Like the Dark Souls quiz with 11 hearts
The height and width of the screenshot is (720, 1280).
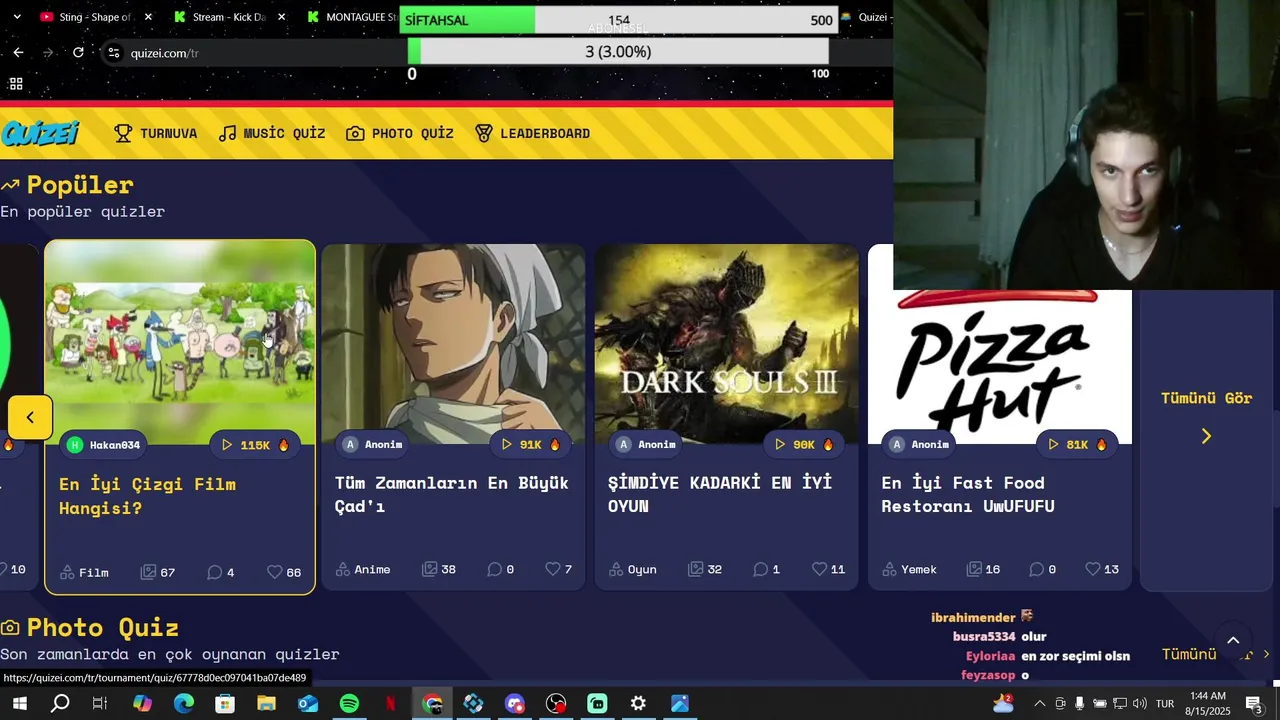coord(828,569)
